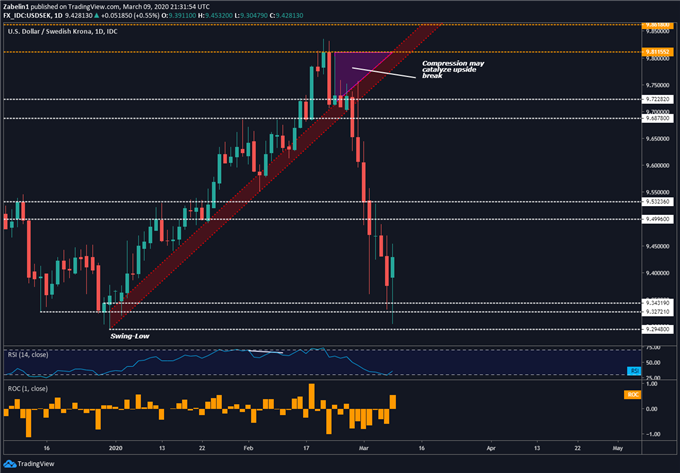
Task: Click the blue RSI badge on the axis
Action: [x=634, y=371]
